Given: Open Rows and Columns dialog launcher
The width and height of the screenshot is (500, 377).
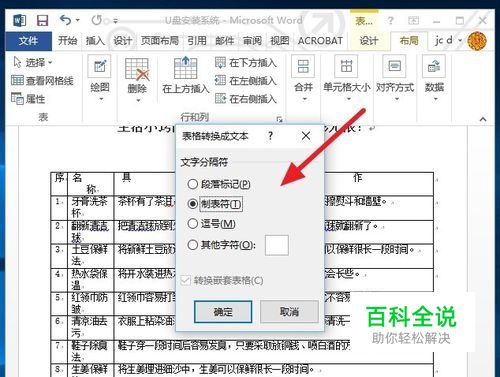Looking at the screenshot, I should [x=279, y=119].
